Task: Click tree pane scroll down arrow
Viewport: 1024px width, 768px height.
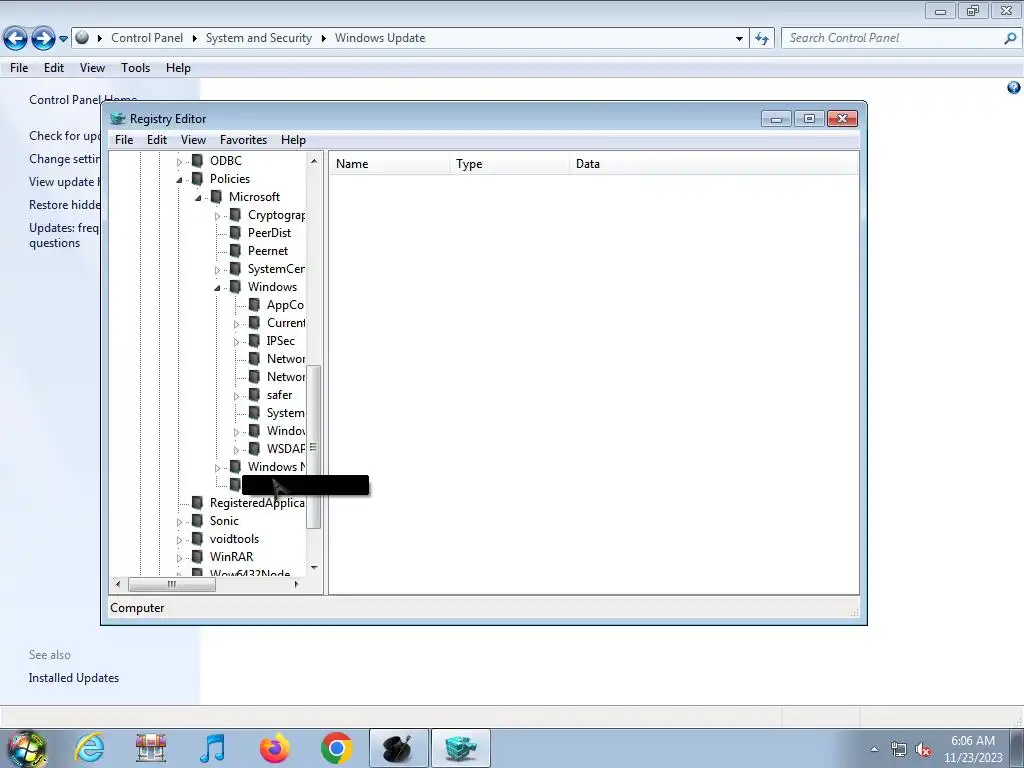Action: 314,568
